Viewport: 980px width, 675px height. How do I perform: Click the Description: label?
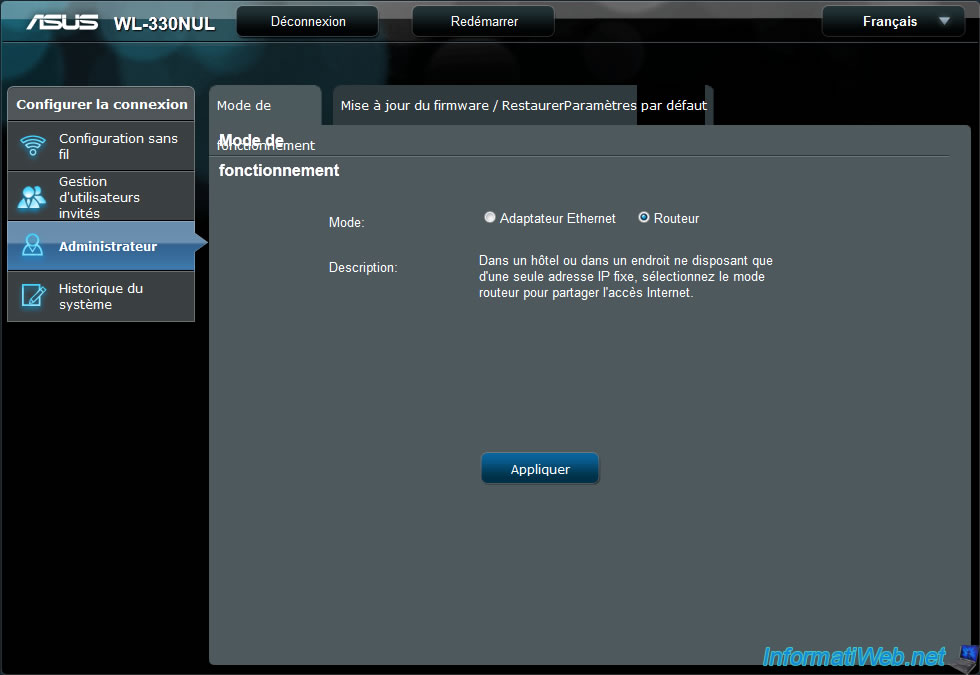[363, 268]
